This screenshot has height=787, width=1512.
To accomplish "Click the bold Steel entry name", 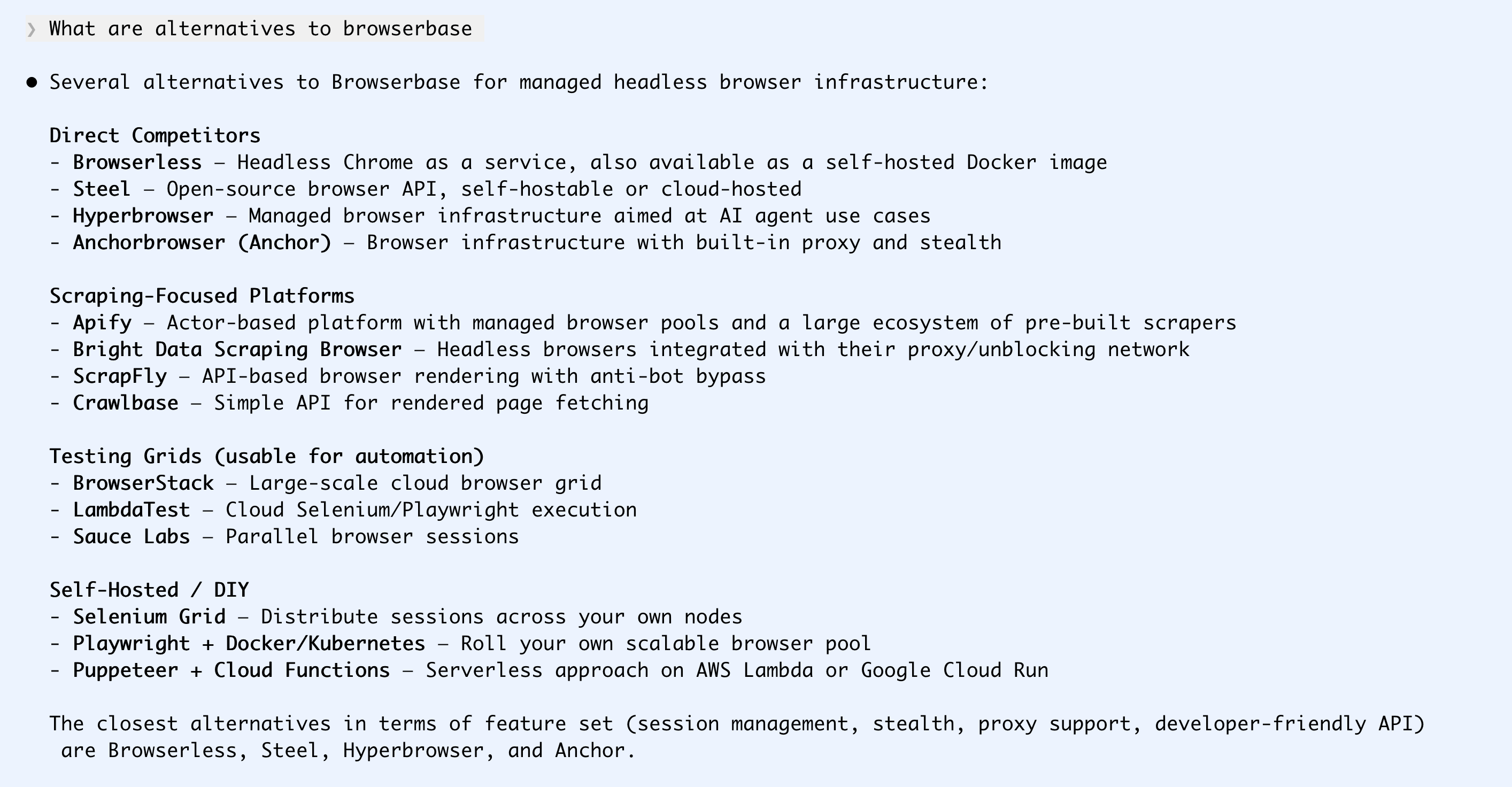I will [101, 189].
